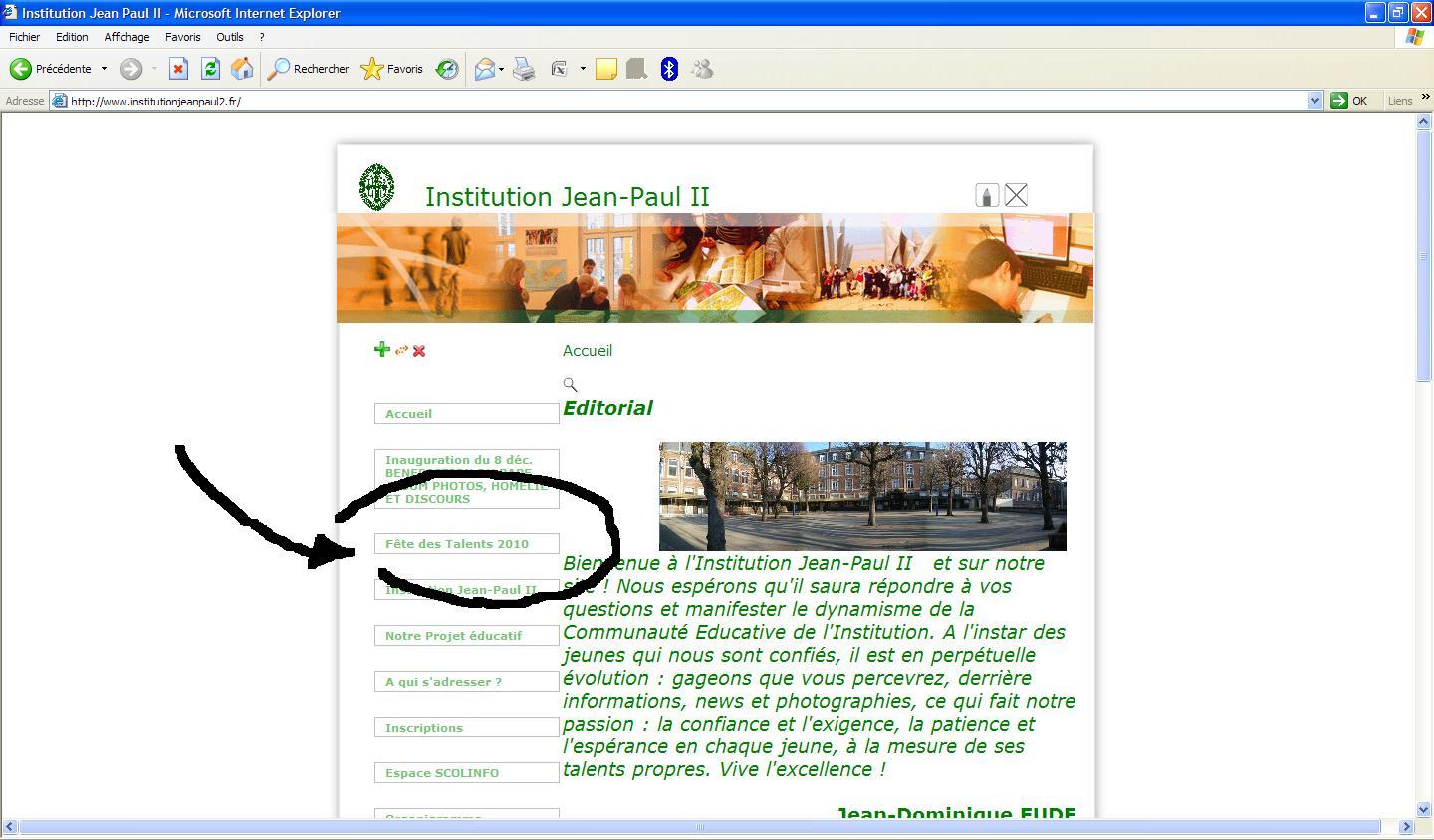1434x840 pixels.
Task: Print the page with printer icon
Action: (x=525, y=69)
